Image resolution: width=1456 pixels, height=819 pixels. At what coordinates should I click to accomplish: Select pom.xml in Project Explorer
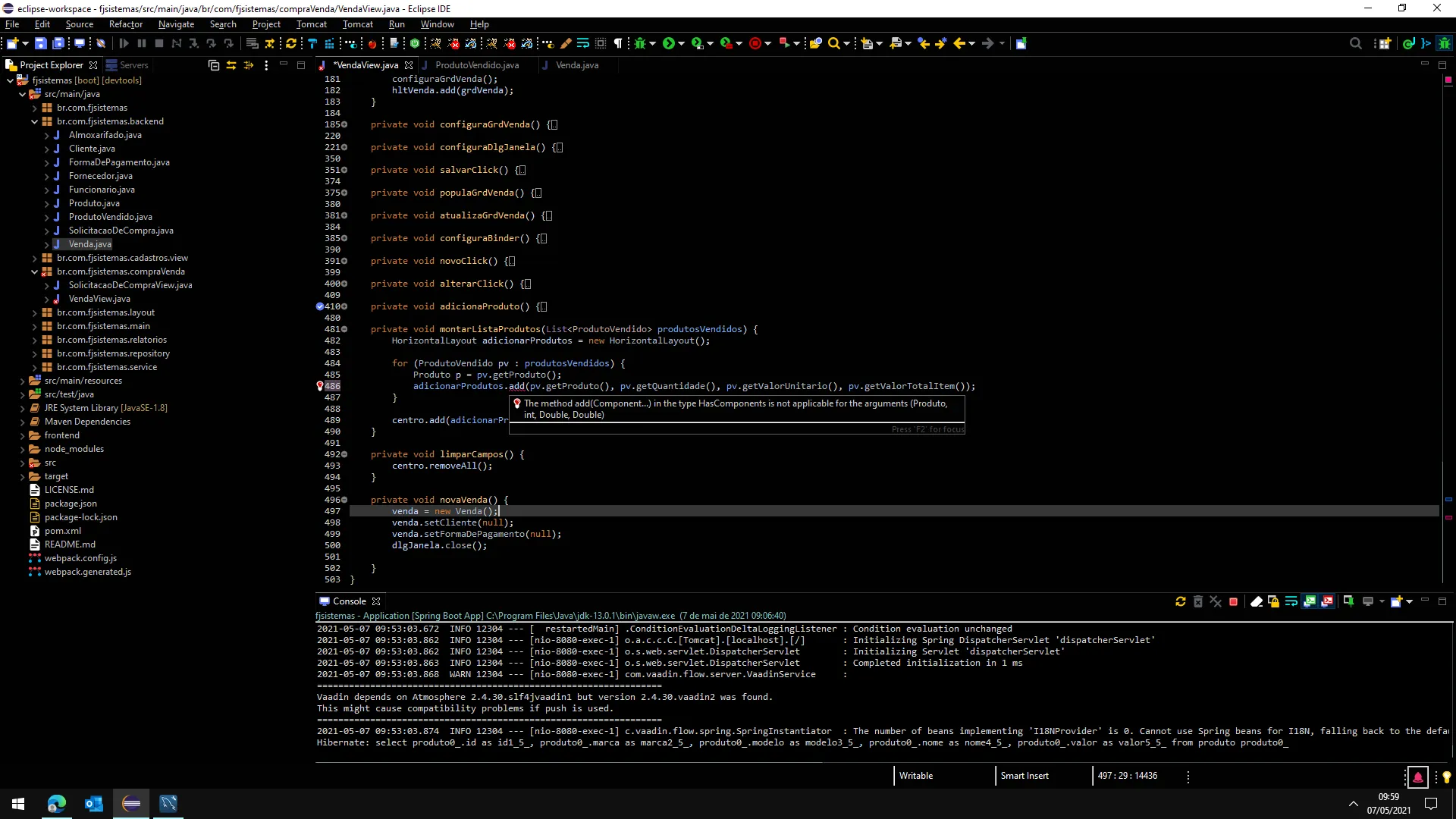[x=62, y=531]
